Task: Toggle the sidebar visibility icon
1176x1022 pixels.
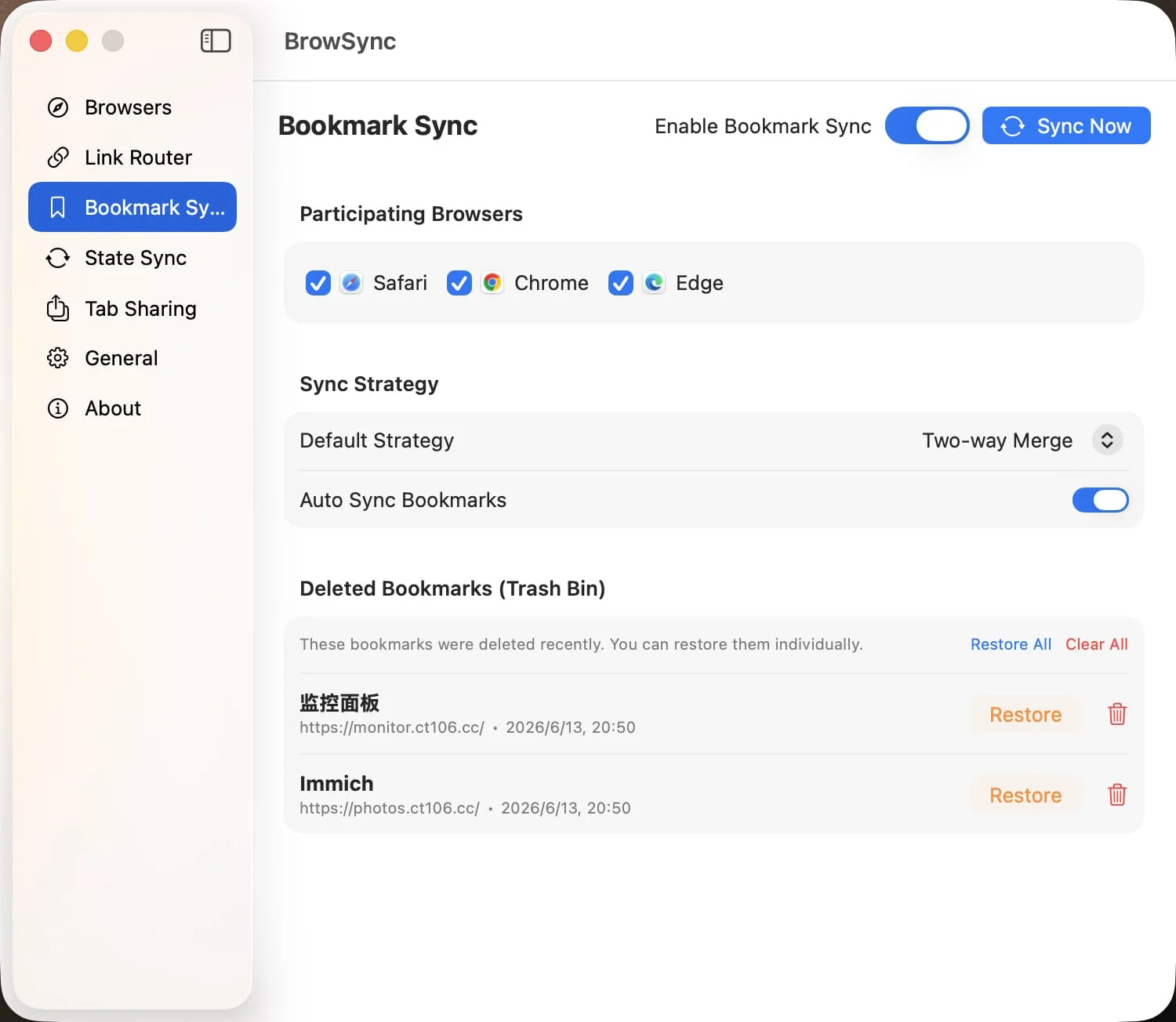Action: point(216,41)
